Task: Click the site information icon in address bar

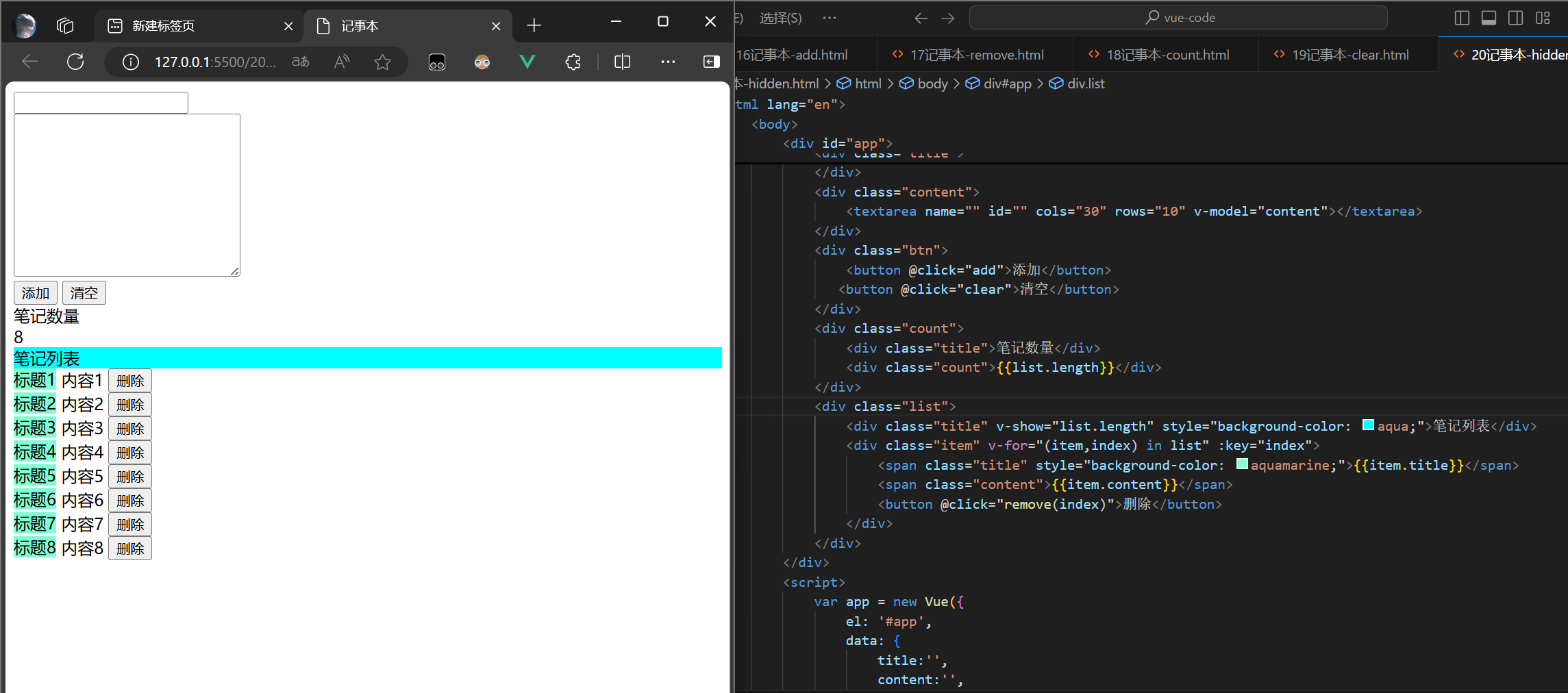Action: [130, 62]
